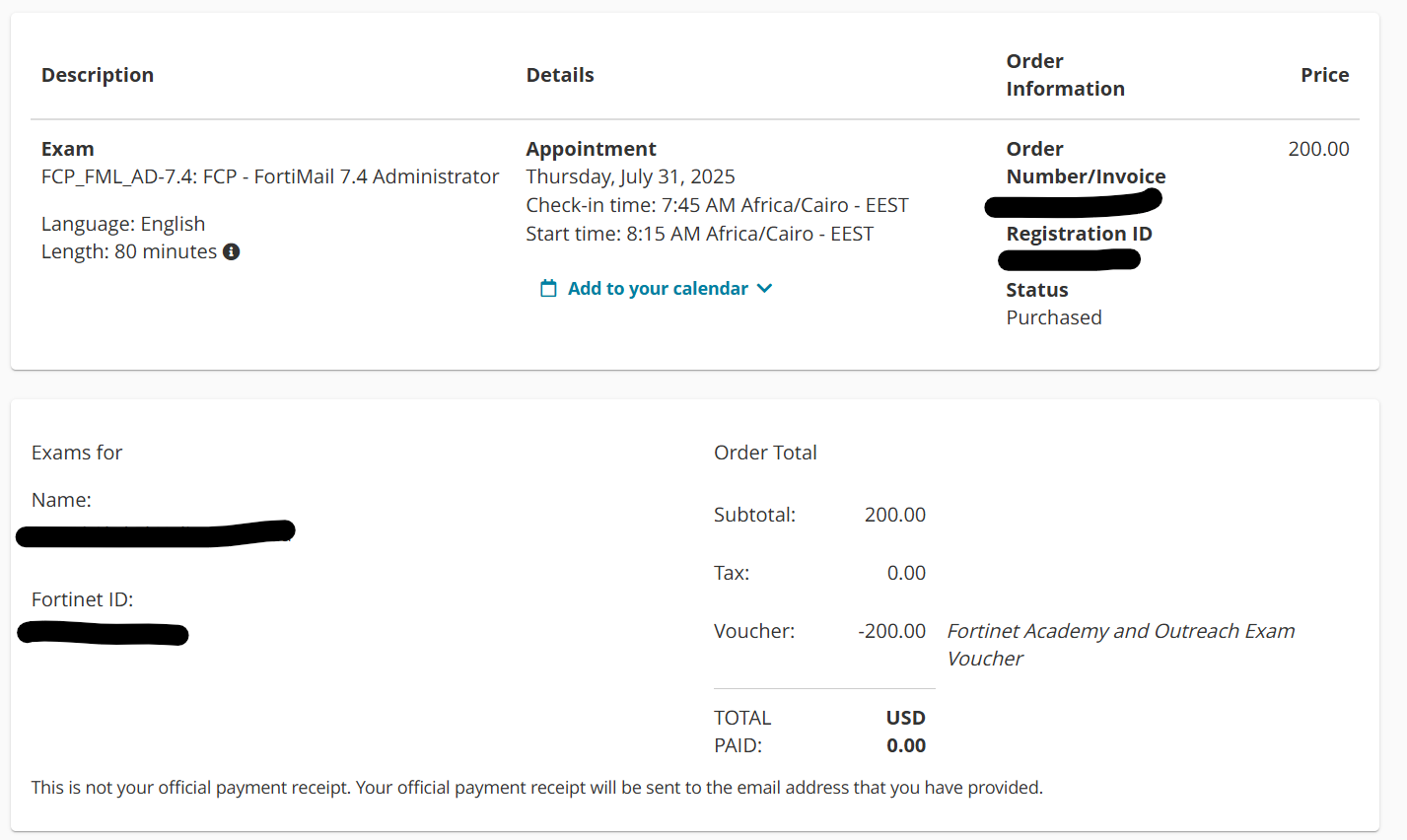The image size is (1407, 840).
Task: Open the Add to your calendar link
Action: [x=658, y=289]
